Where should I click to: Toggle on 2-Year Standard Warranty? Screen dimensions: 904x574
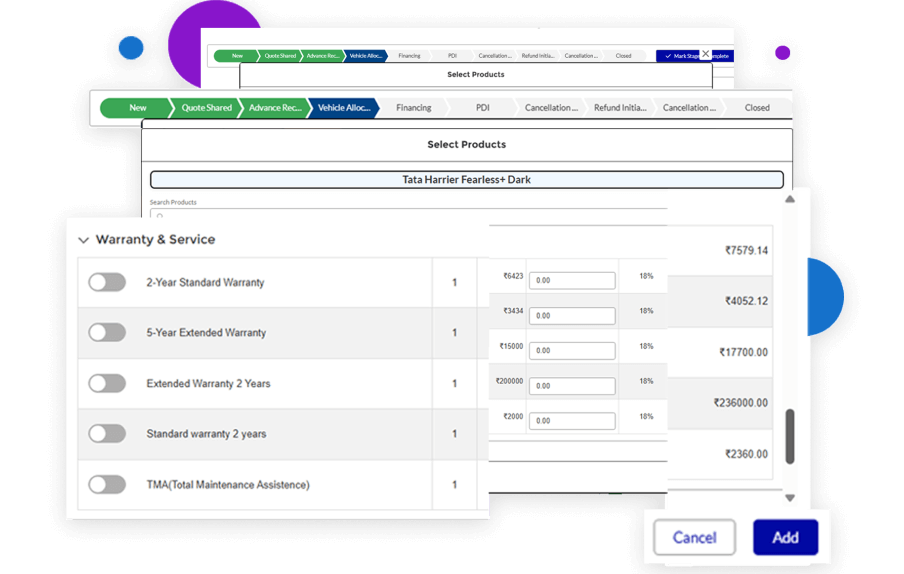pyautogui.click(x=107, y=283)
